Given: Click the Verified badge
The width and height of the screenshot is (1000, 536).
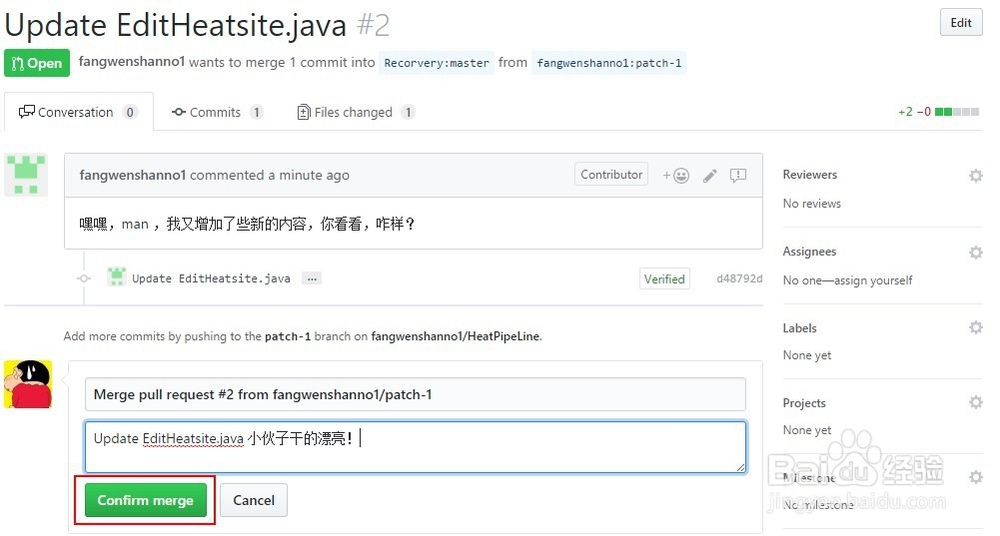Looking at the screenshot, I should pos(664,279).
